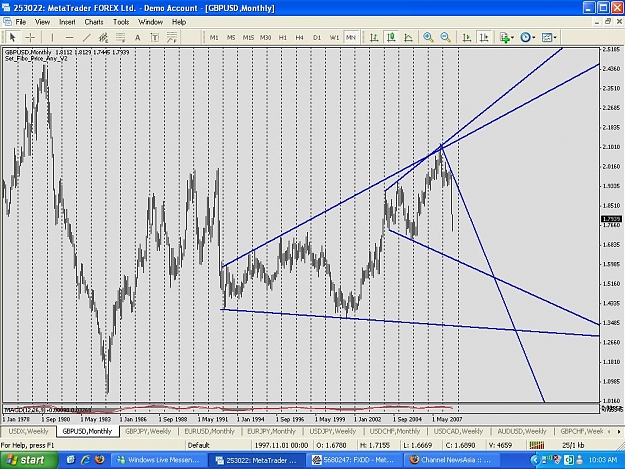The image size is (625, 469).
Task: Activate the crosshair tool
Action: tap(30, 37)
